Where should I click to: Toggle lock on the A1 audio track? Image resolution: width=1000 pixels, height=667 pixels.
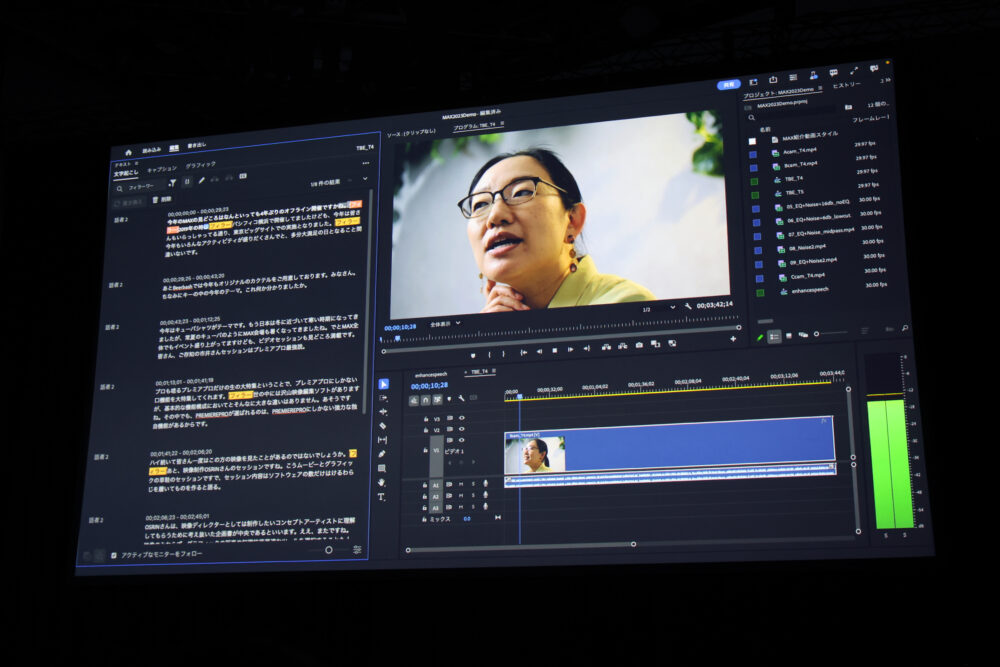(x=425, y=483)
